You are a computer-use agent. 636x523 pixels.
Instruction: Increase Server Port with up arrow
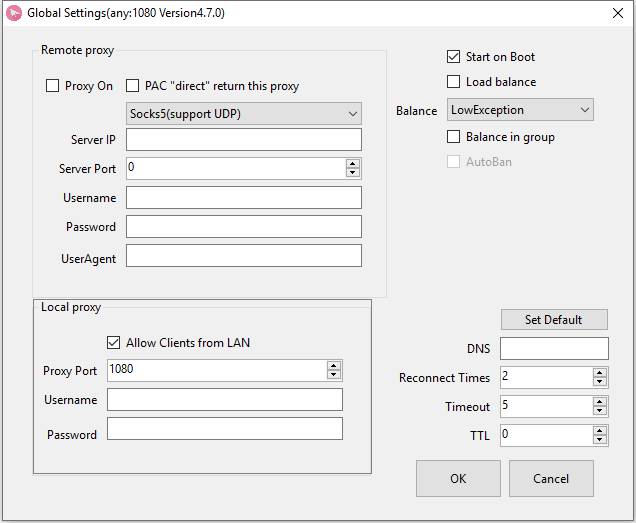352,163
